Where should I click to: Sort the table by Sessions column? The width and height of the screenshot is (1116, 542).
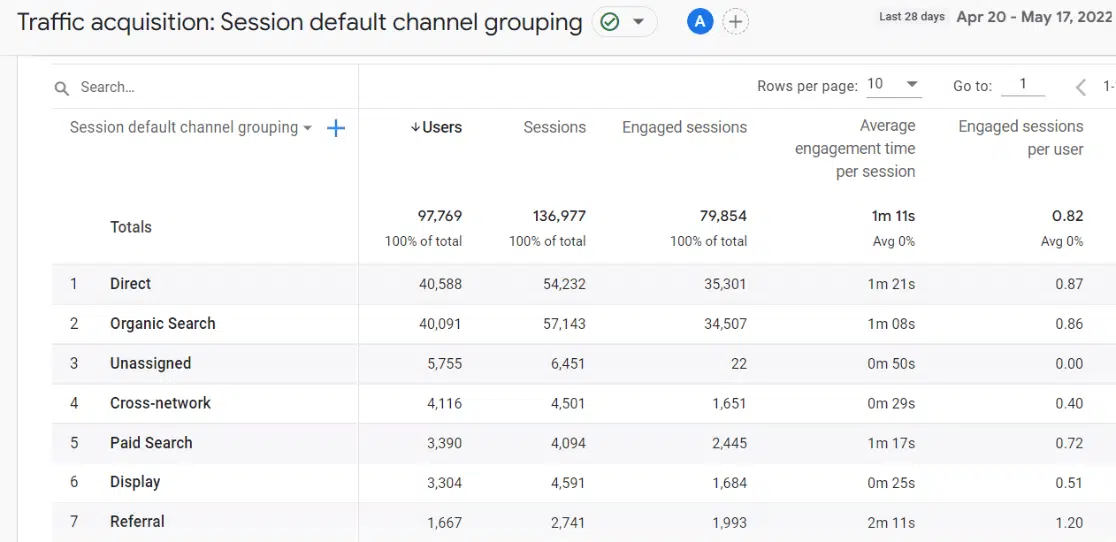(554, 127)
